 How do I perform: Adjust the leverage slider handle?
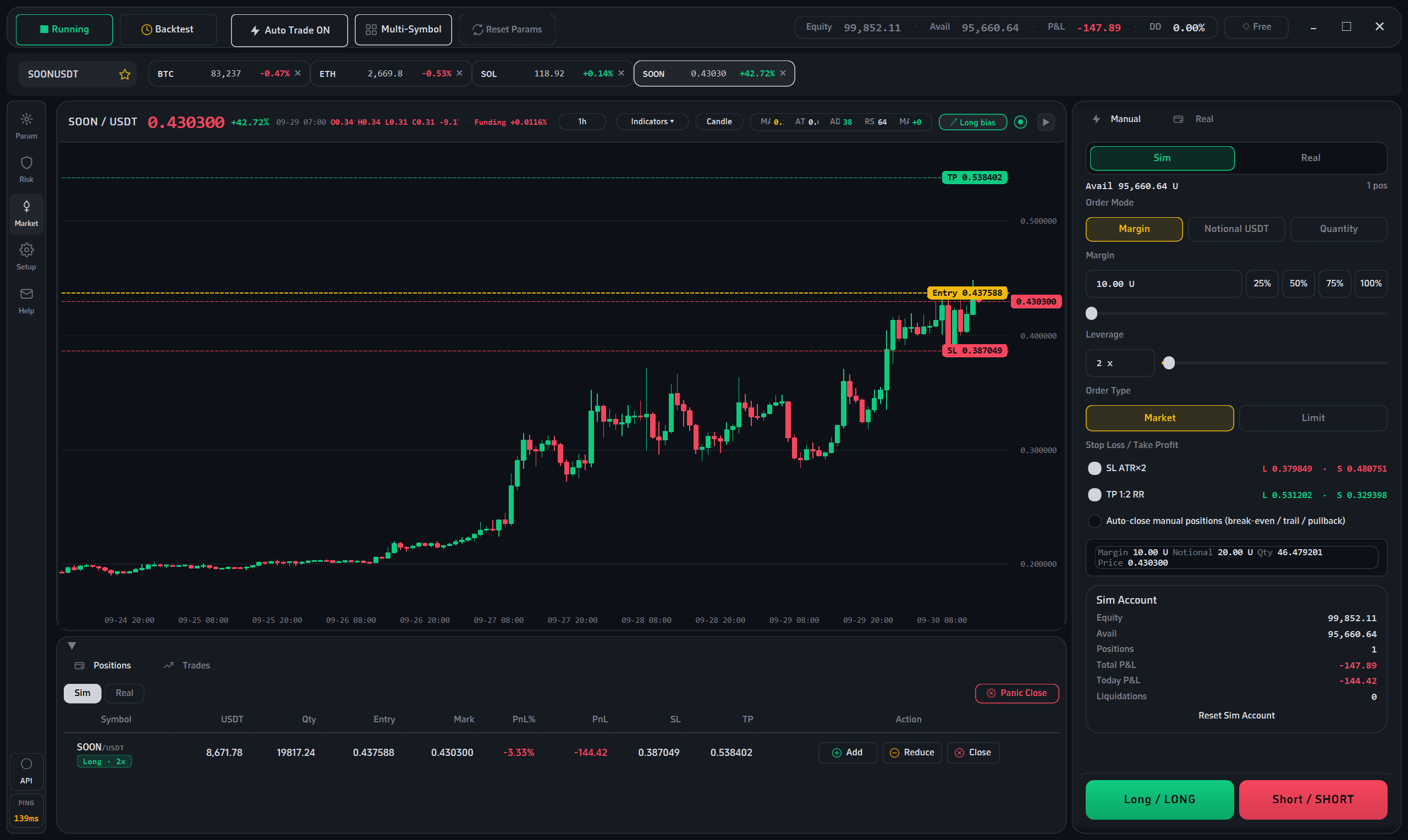click(1169, 363)
